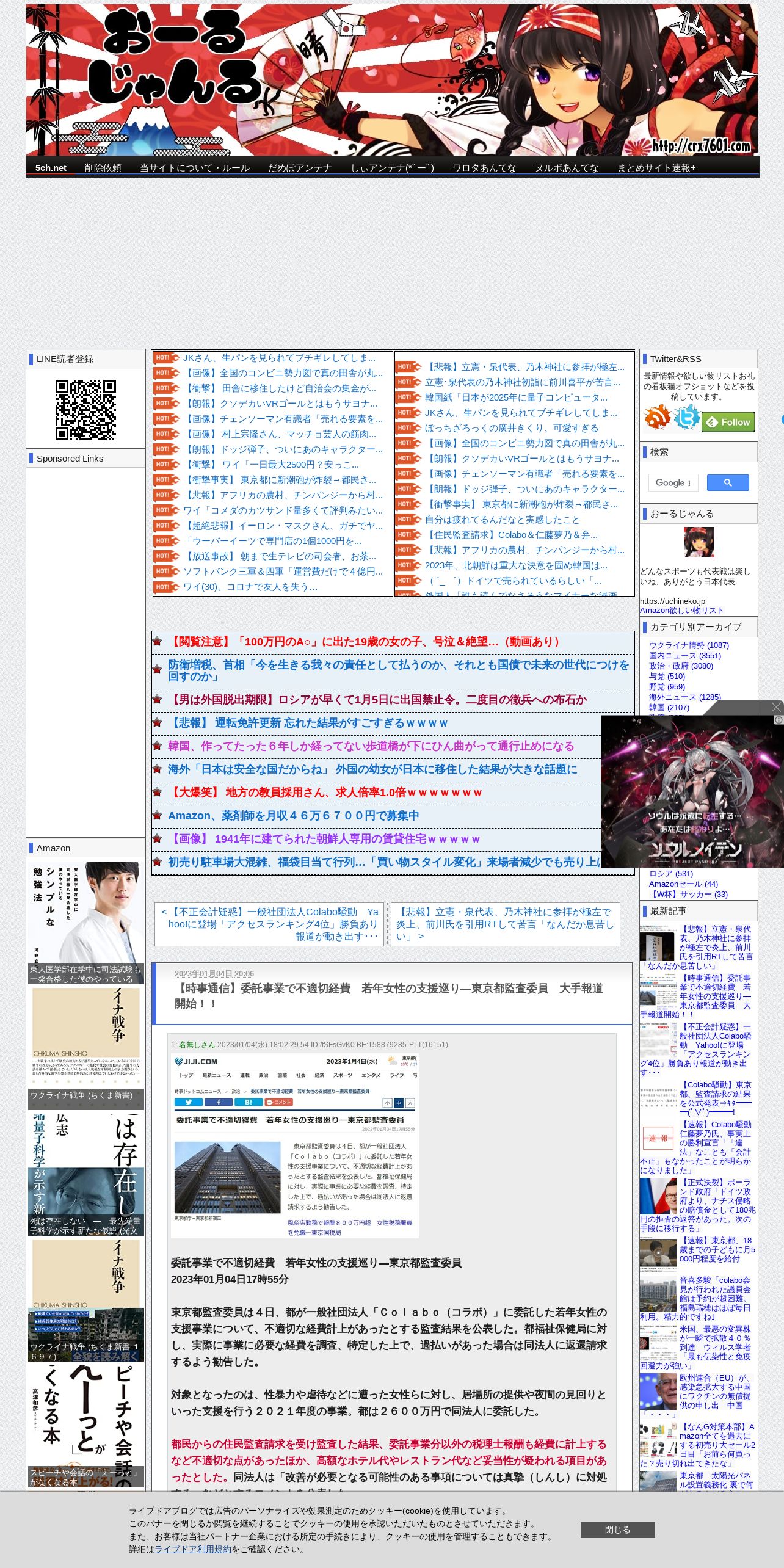
Task: Open headline 【画像】1941年に建てられた朝鮮人専用
Action: [324, 839]
